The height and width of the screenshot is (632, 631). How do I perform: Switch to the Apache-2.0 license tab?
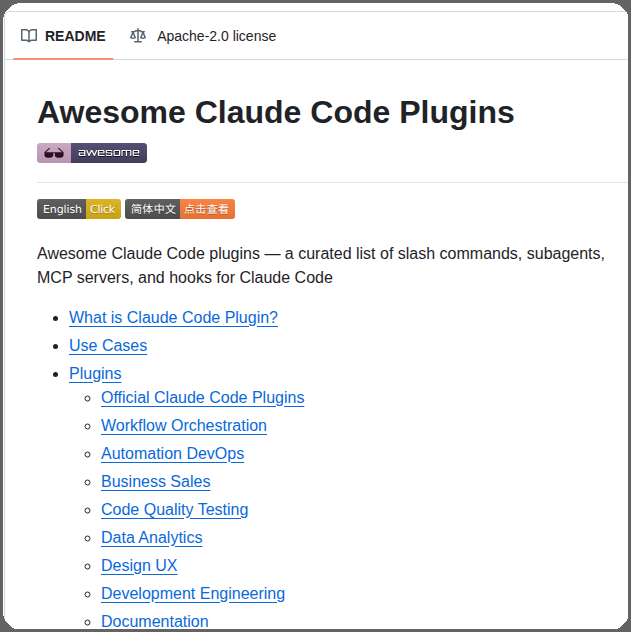[203, 36]
